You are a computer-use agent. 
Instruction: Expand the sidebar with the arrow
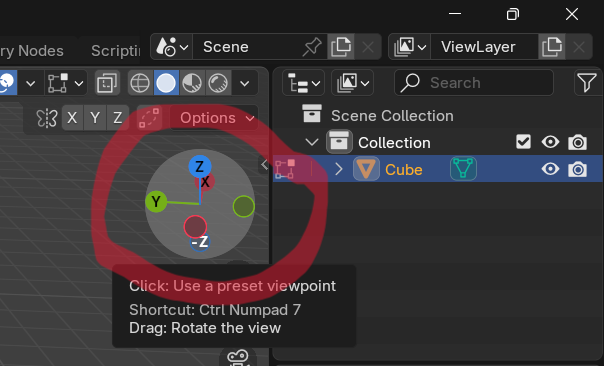tap(264, 165)
